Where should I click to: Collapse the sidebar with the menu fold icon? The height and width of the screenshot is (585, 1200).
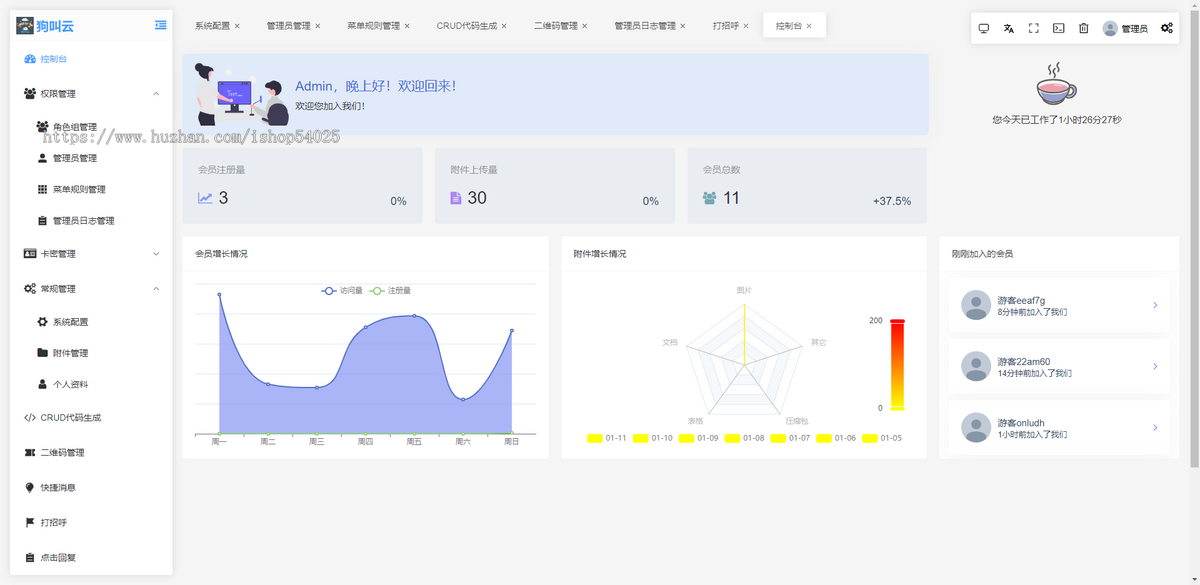pos(161,25)
